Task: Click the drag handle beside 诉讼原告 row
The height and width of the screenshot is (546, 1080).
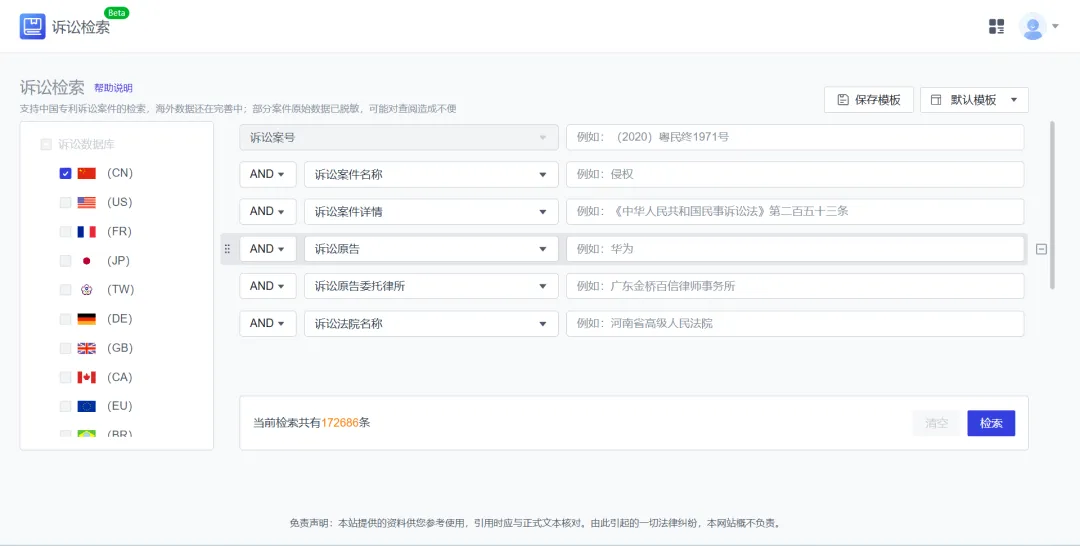Action: coord(227,249)
